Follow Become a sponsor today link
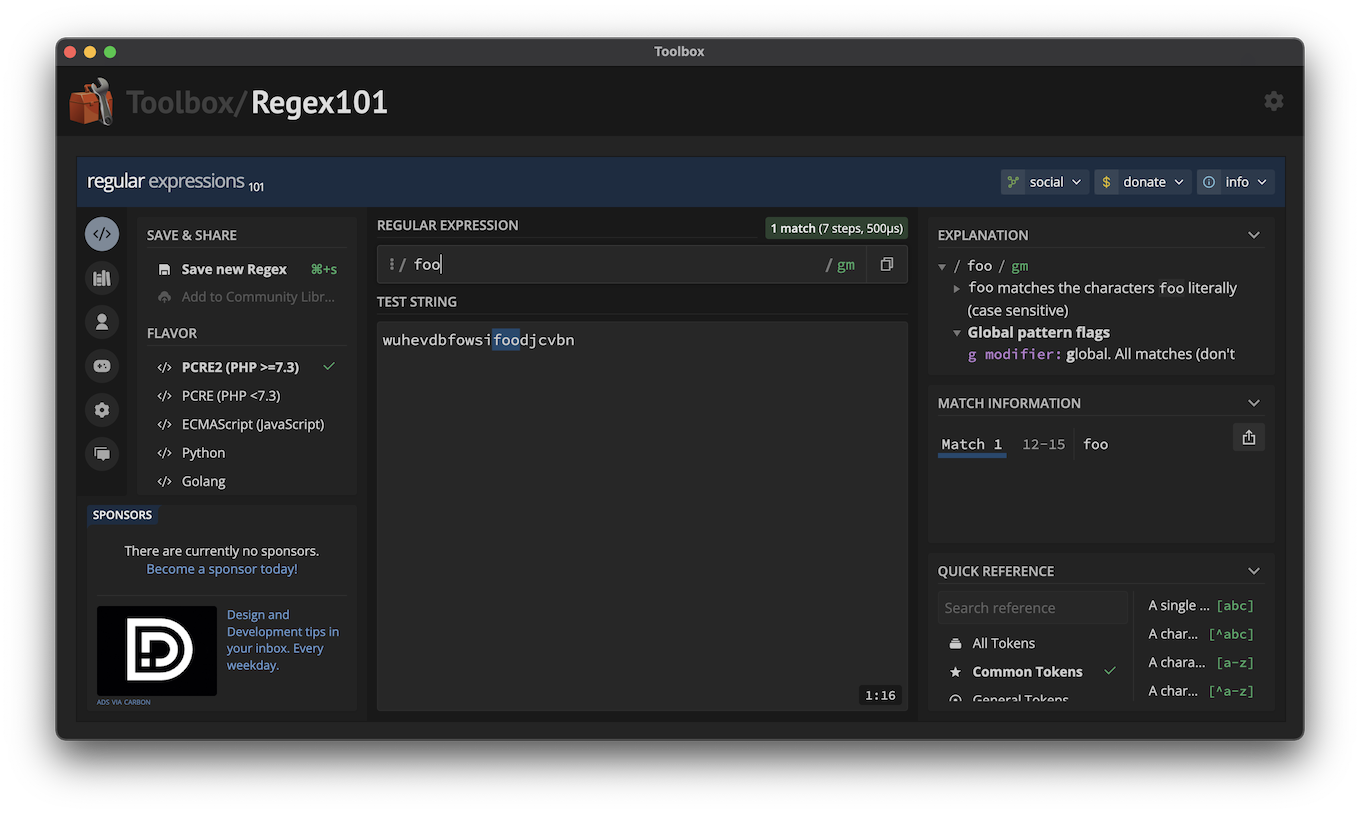 [x=222, y=569]
